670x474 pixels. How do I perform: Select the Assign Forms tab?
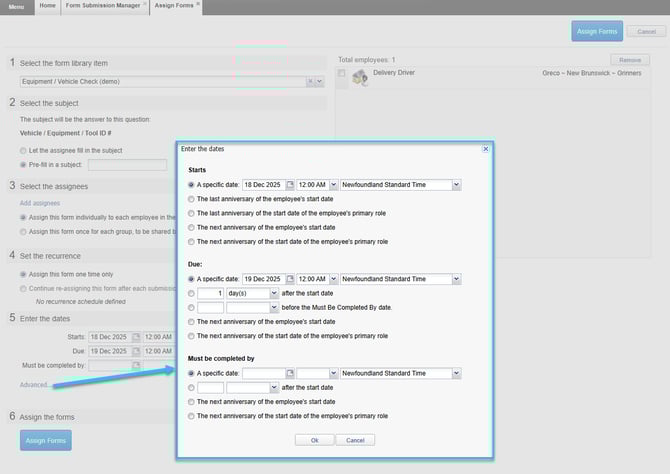coord(174,6)
